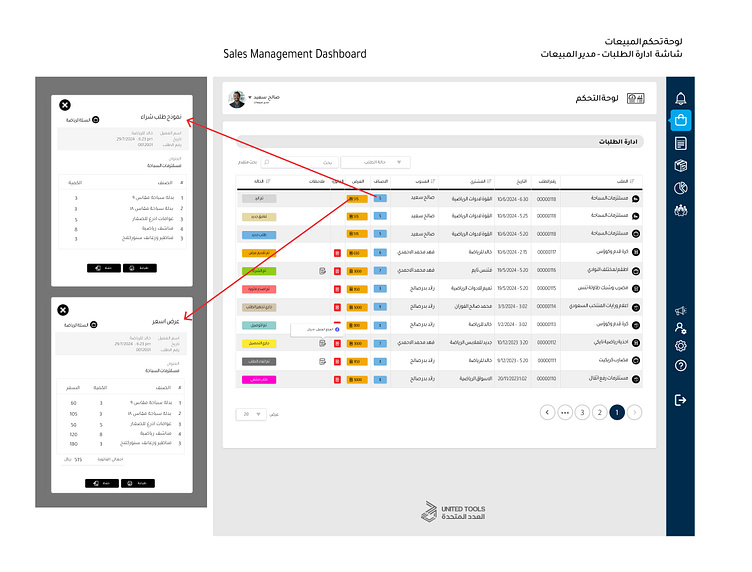Click the orange offer badge of order 00000114

[357, 307]
